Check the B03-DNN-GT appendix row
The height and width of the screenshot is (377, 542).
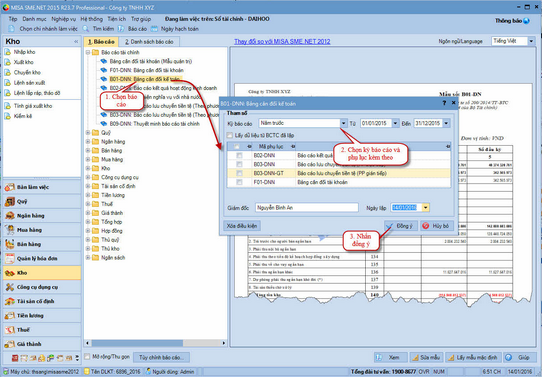(x=239, y=173)
